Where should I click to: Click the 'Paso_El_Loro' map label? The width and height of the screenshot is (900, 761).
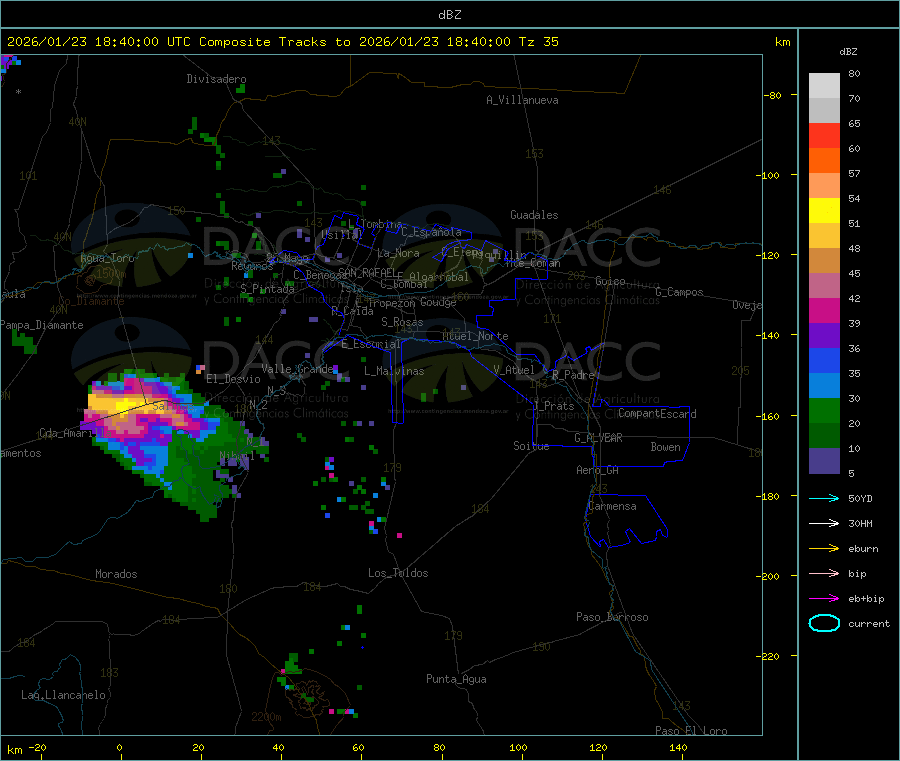click(691, 731)
